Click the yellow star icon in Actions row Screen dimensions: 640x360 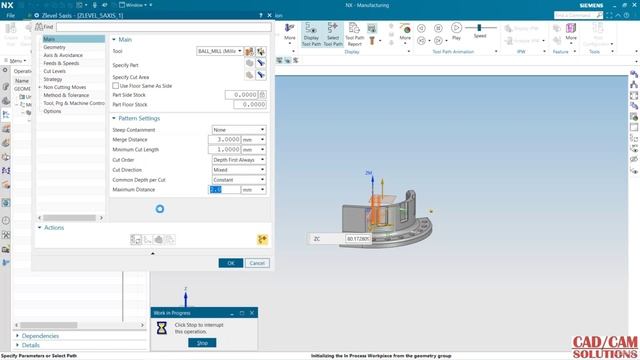pyautogui.click(x=262, y=240)
